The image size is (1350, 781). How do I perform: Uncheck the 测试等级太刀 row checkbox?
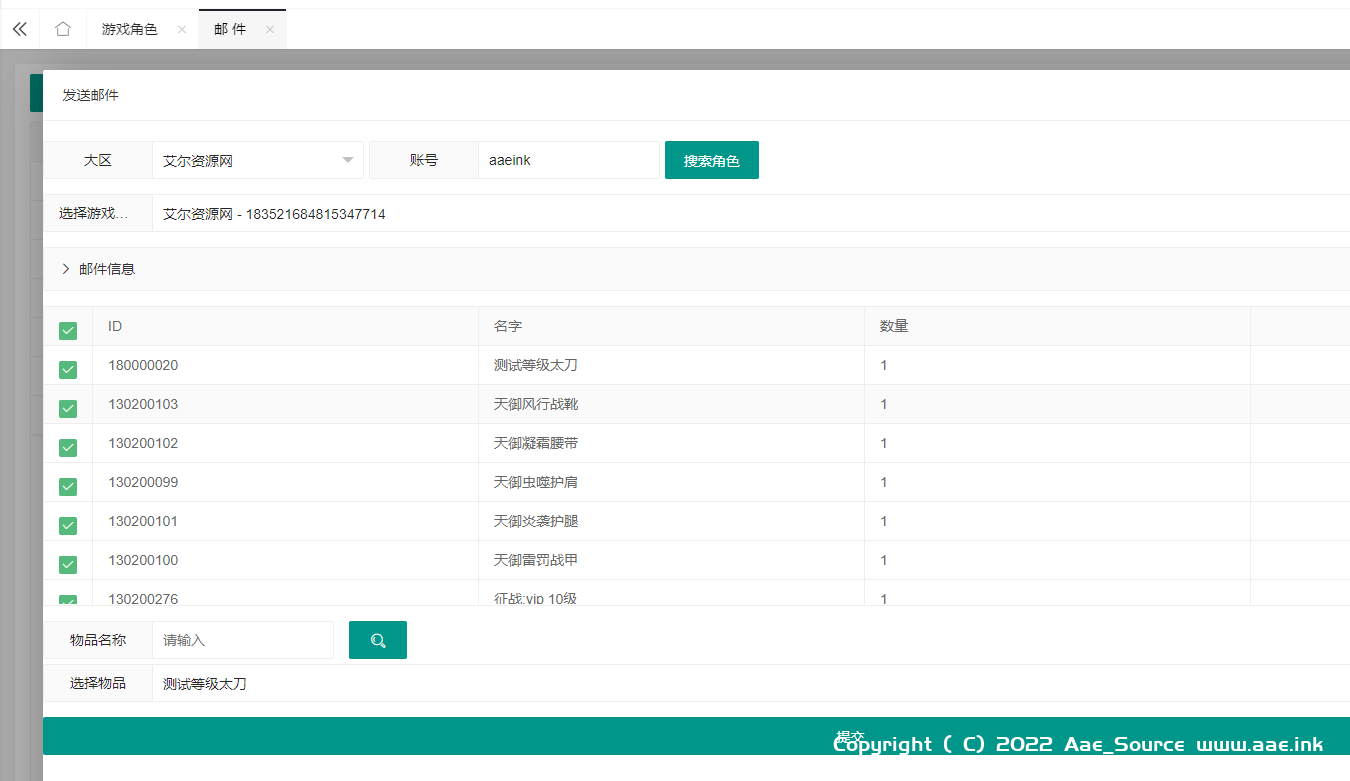(67, 369)
